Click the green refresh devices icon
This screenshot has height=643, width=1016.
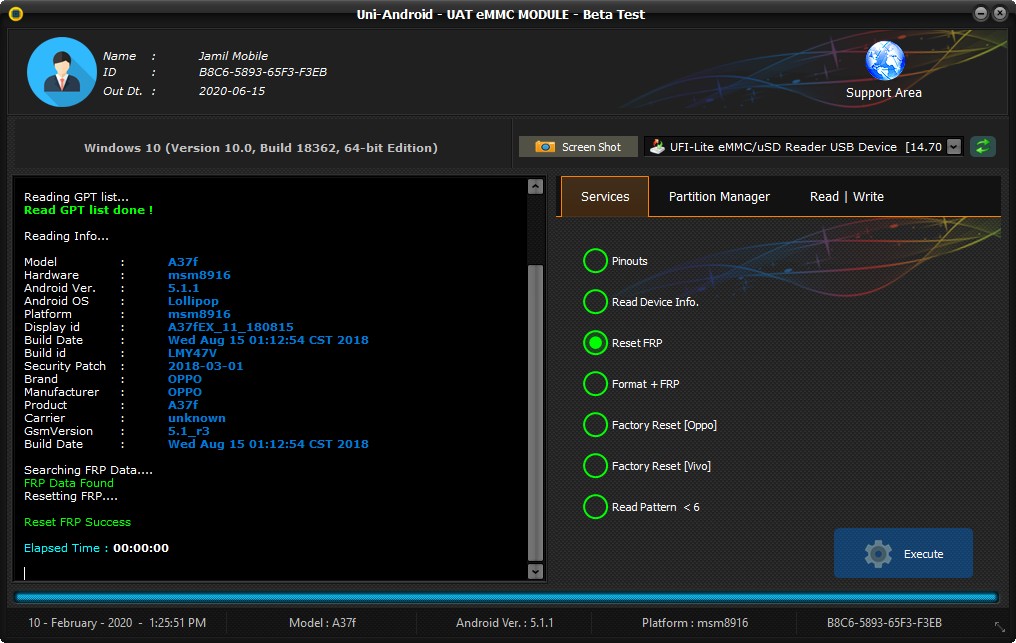(x=983, y=147)
